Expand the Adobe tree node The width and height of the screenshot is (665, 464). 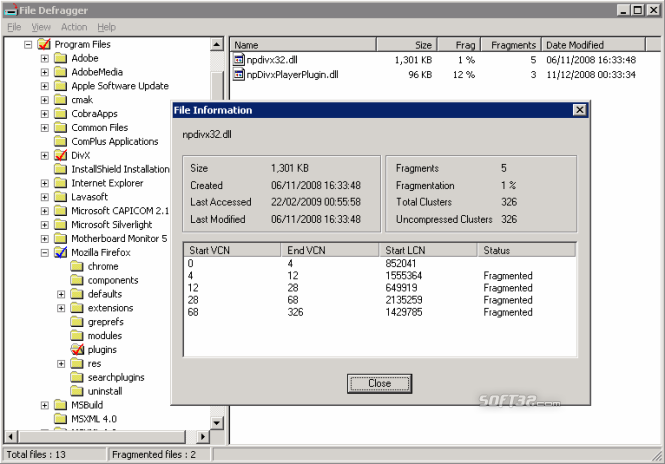coord(45,59)
